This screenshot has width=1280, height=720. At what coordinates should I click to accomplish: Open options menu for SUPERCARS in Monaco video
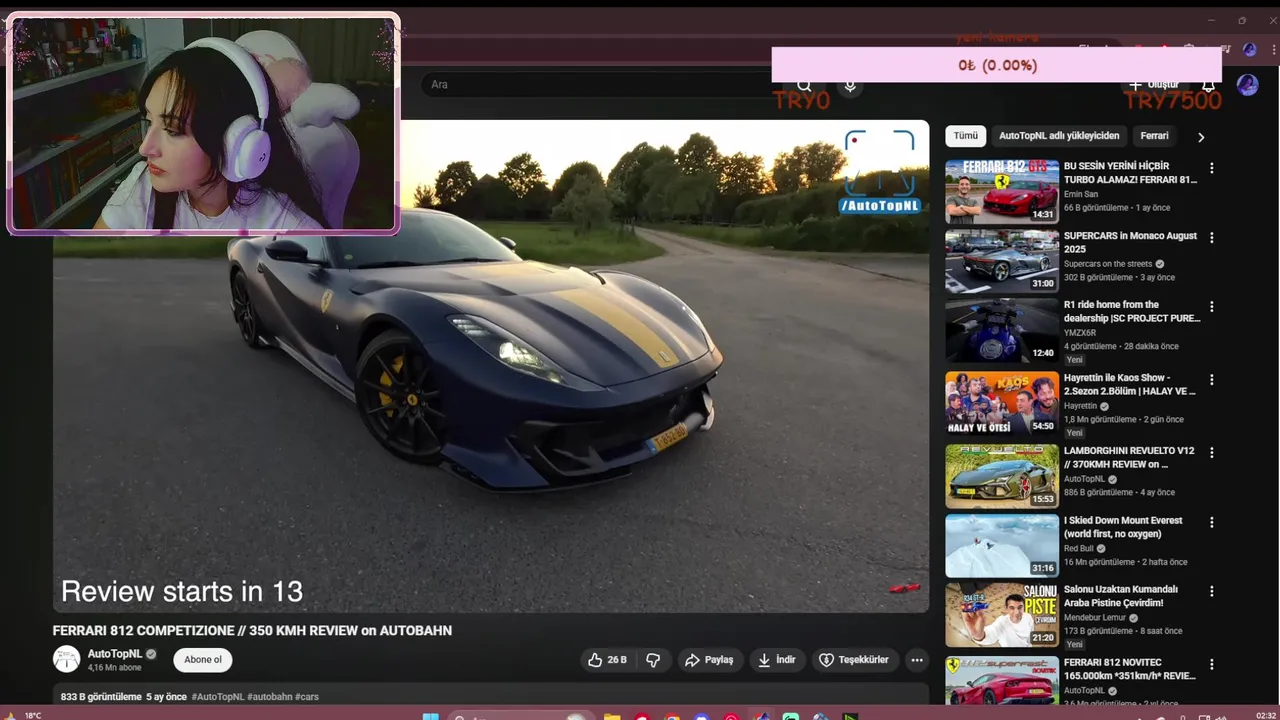coord(1212,238)
